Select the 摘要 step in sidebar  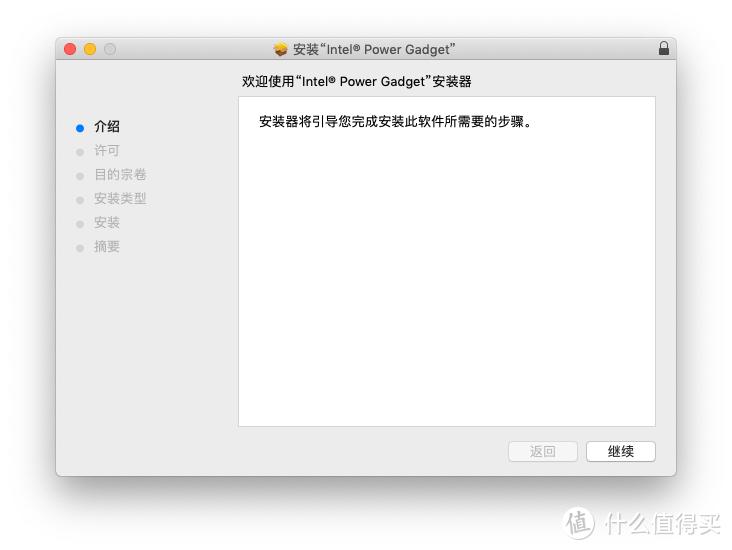107,247
